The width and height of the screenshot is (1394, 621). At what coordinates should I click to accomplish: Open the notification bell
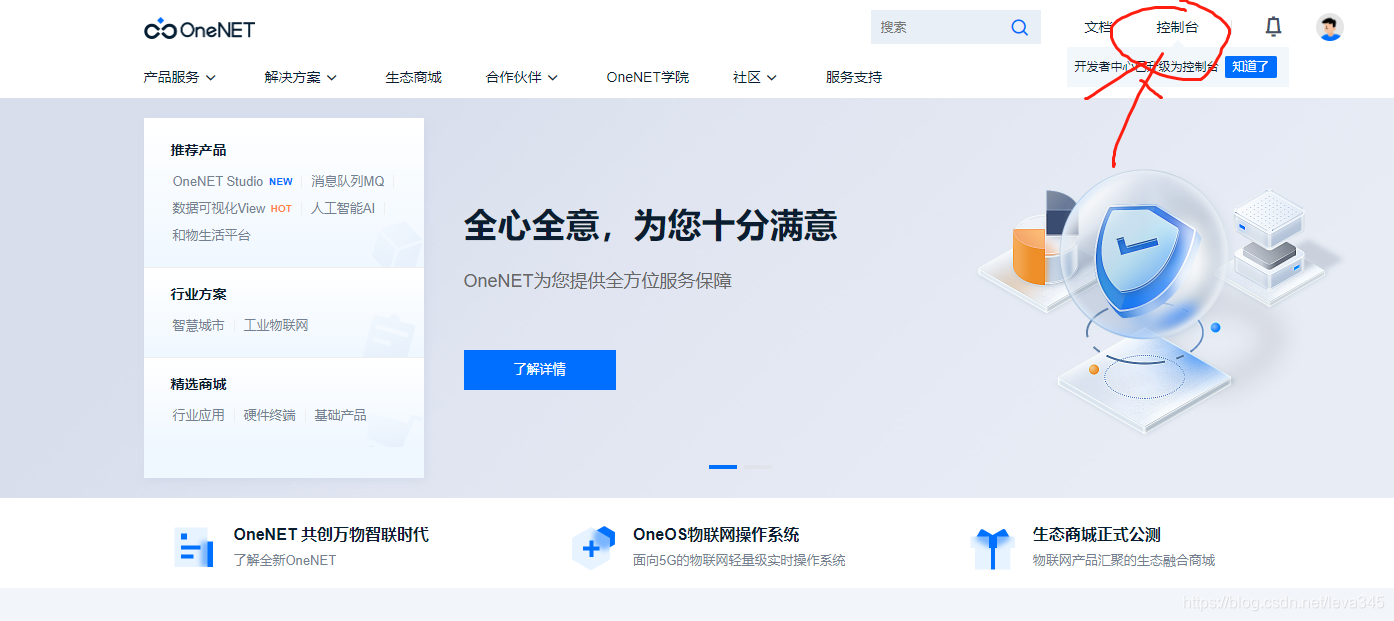(1273, 27)
